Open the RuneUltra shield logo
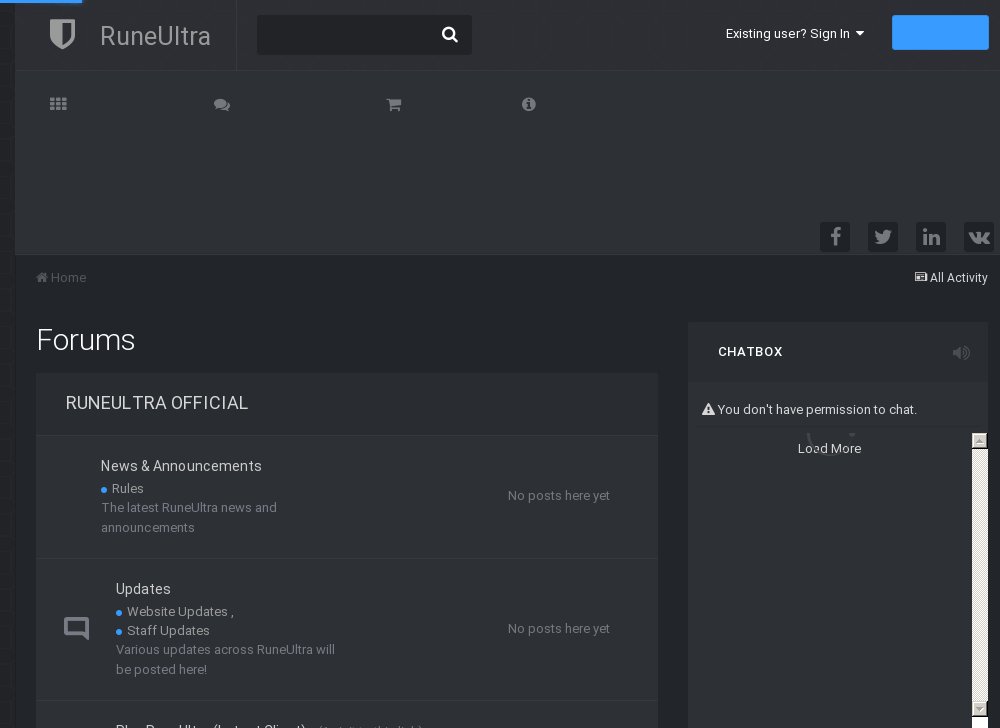The height and width of the screenshot is (728, 1000). [x=62, y=34]
